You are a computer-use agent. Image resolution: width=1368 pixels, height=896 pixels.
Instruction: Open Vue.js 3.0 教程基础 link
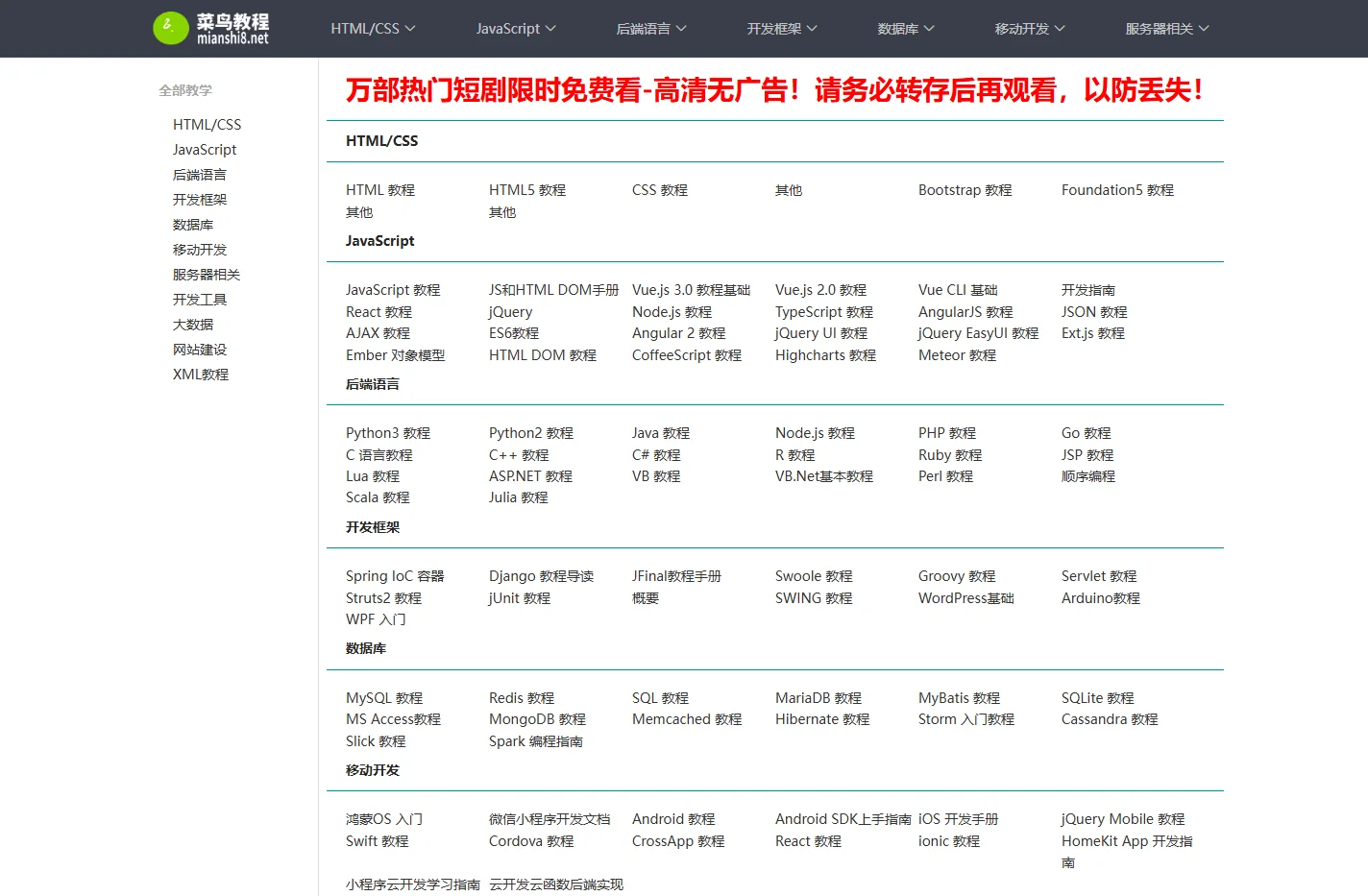[x=691, y=290]
